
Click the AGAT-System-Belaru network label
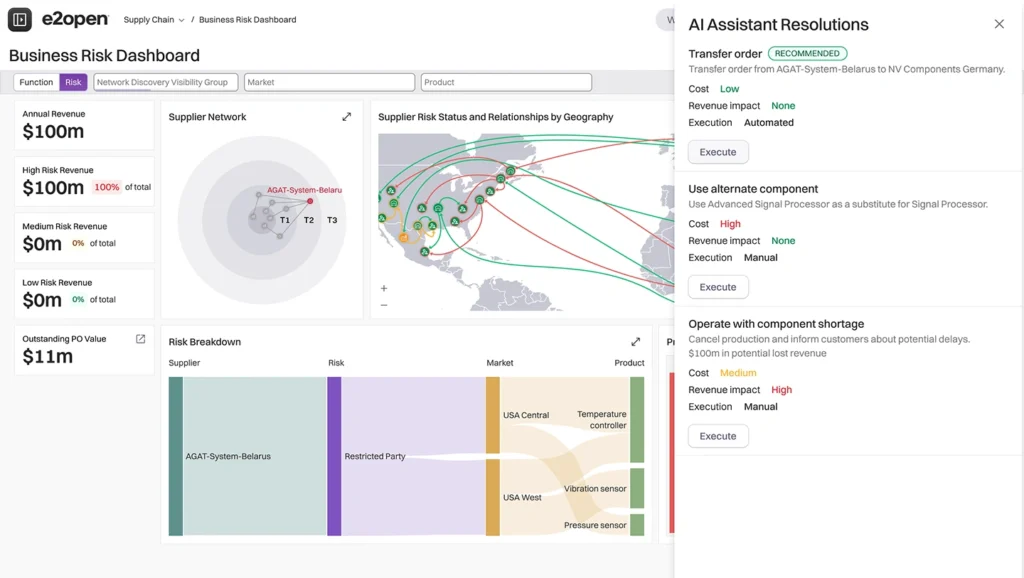(304, 190)
